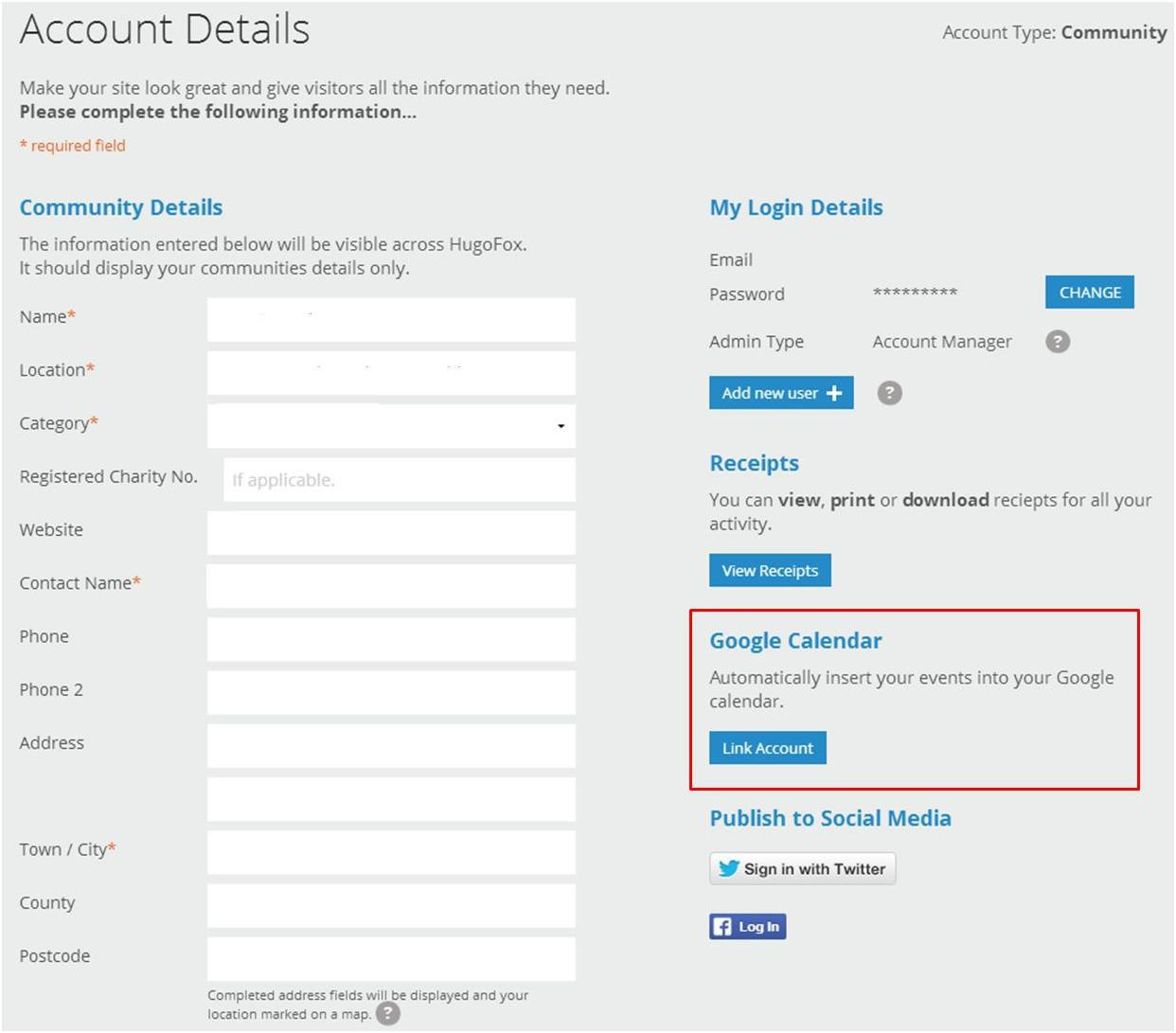
Task: Open View Receipts
Action: (770, 571)
